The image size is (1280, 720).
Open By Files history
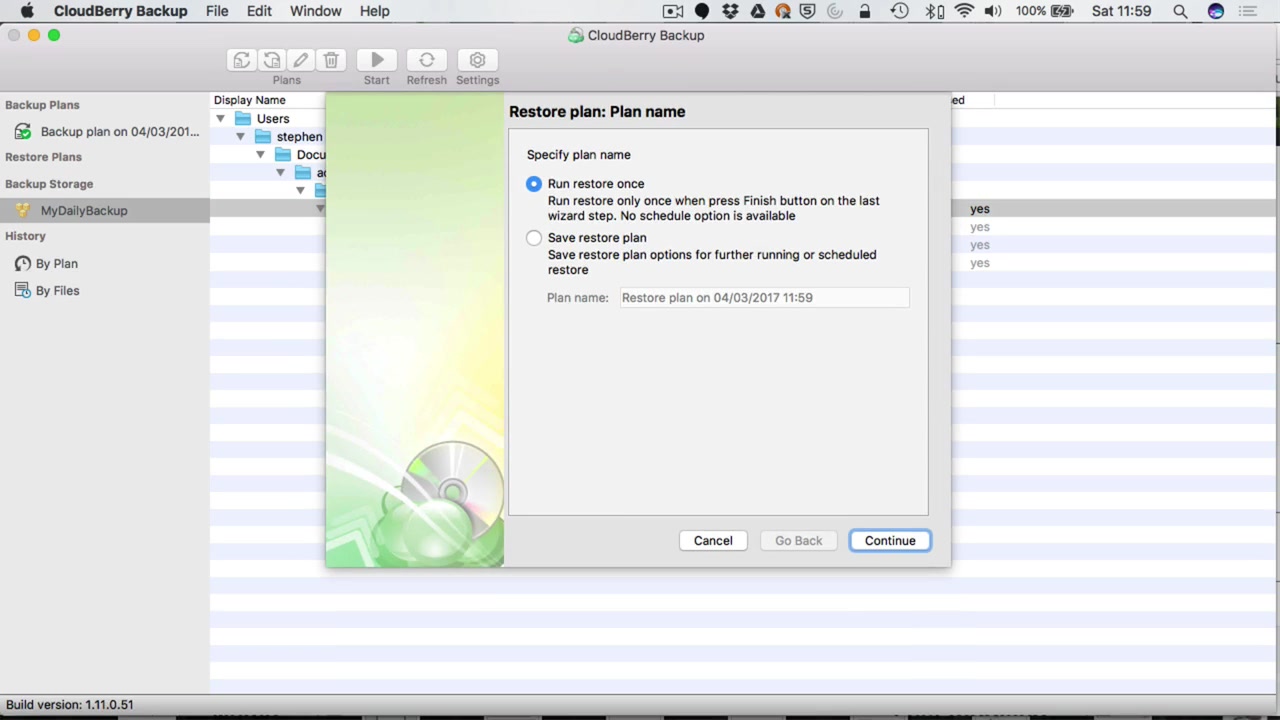pyautogui.click(x=58, y=291)
